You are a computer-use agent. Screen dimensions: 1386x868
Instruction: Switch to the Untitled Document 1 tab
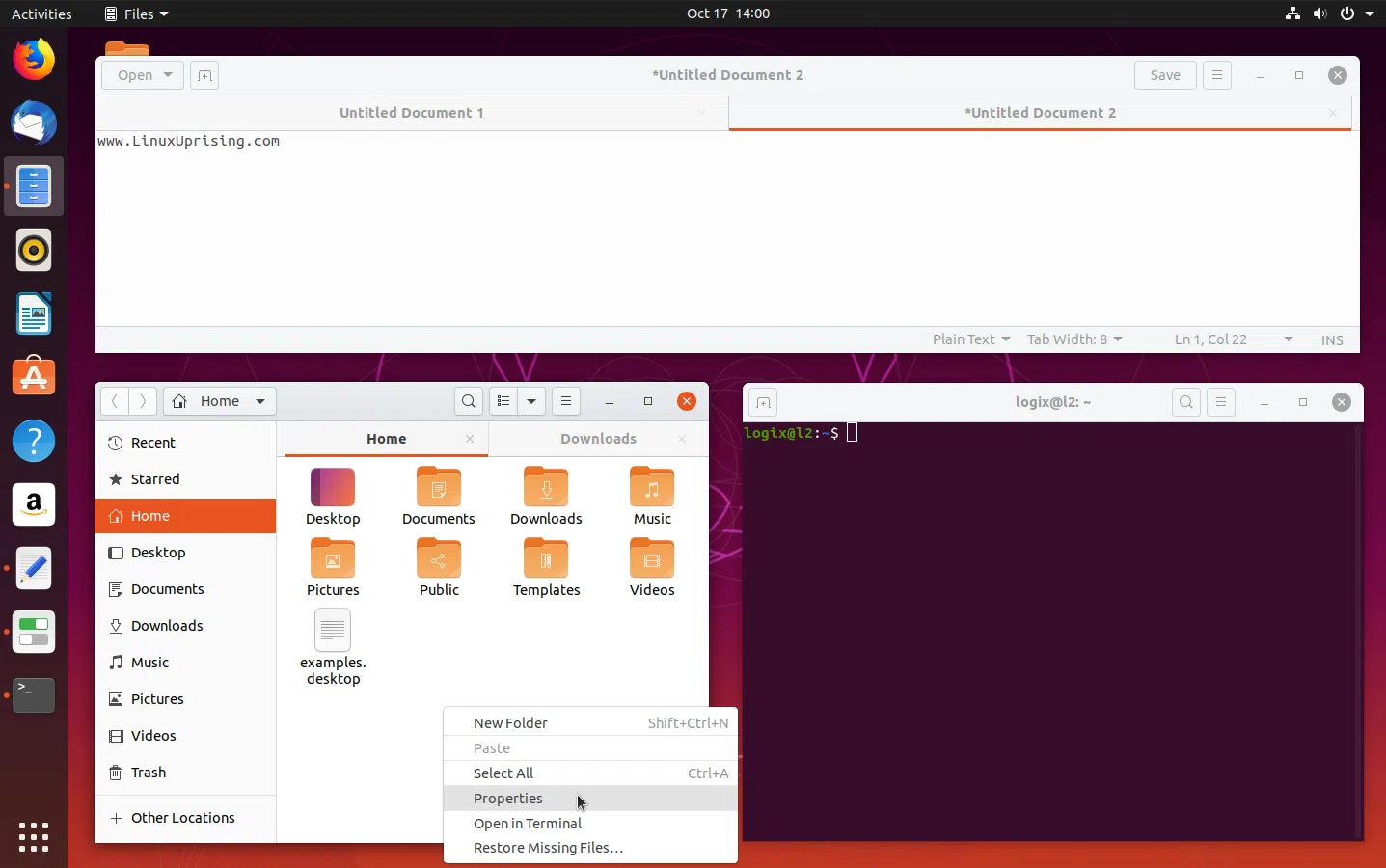[x=412, y=113]
